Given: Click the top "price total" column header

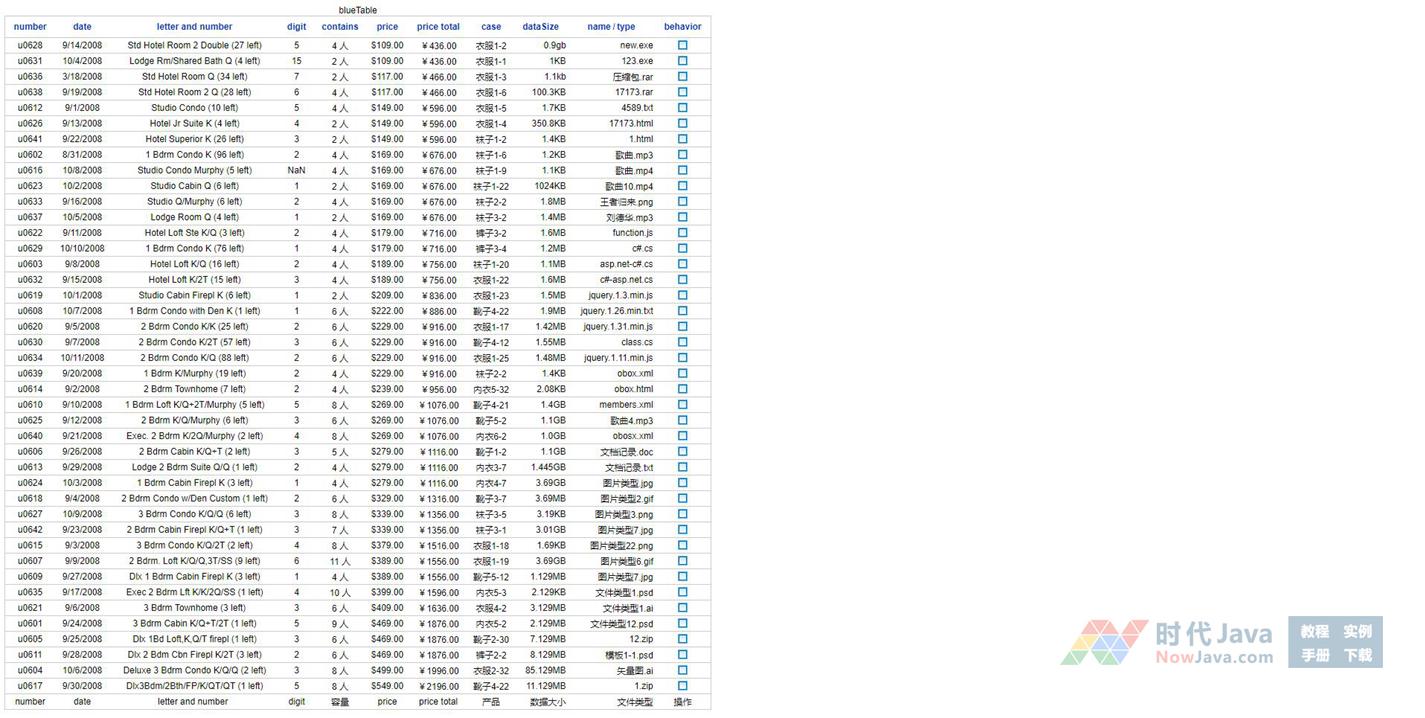Looking at the screenshot, I should coord(438,27).
